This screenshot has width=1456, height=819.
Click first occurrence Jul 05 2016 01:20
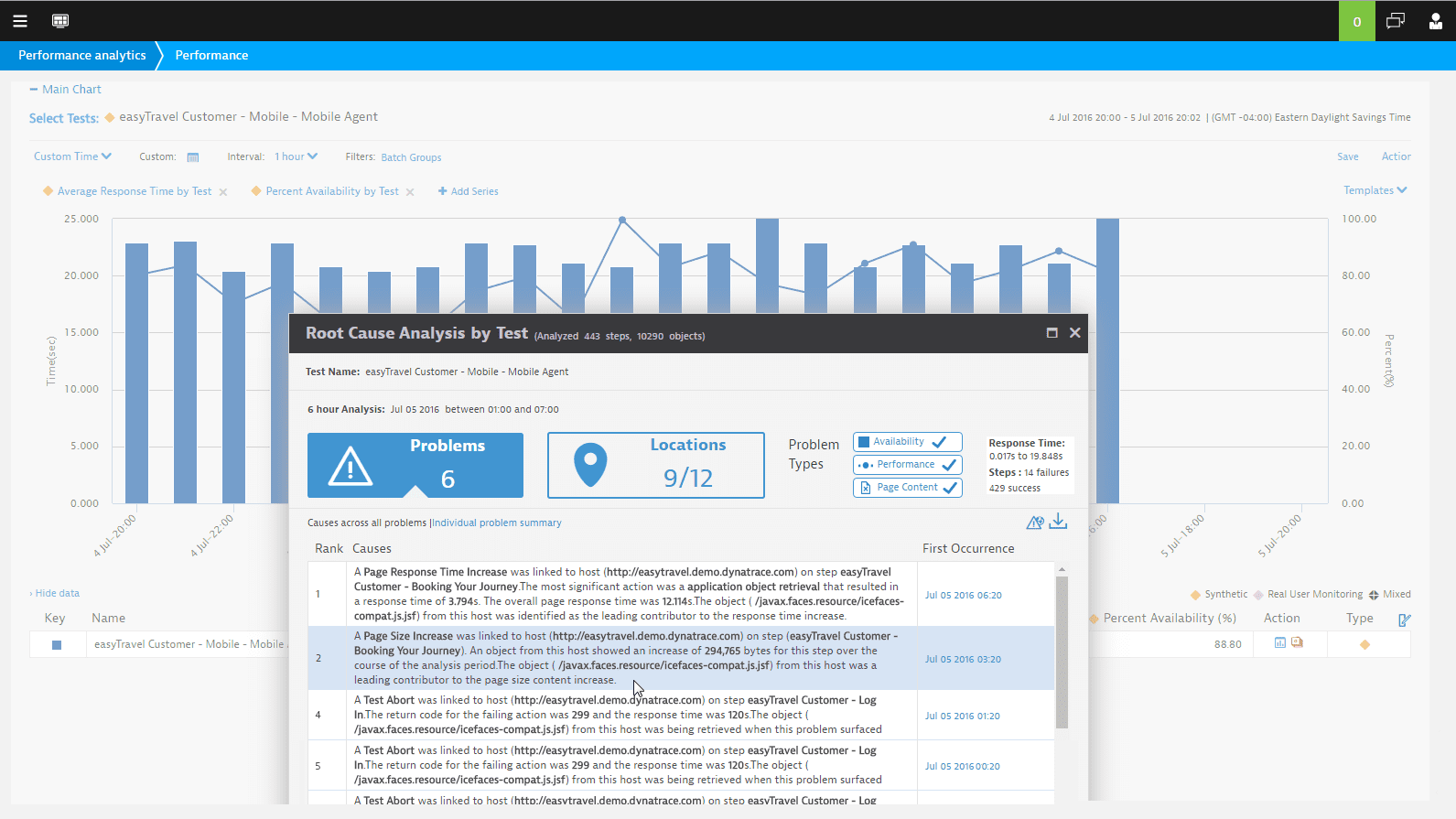click(x=962, y=717)
